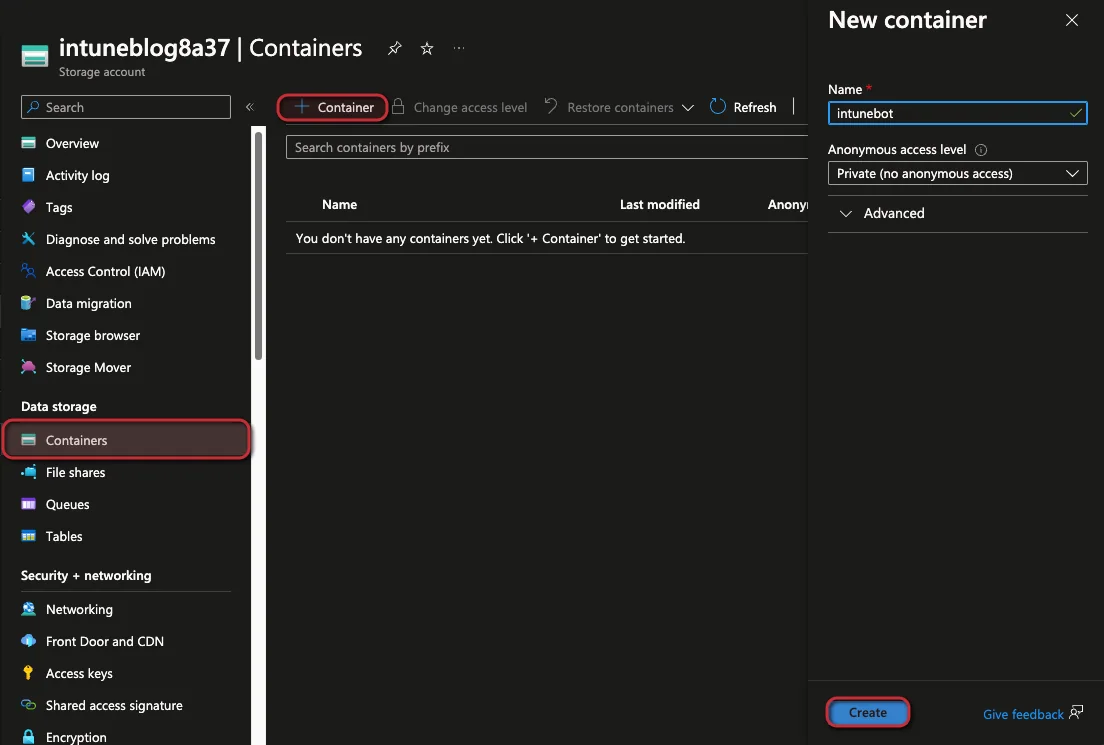The height and width of the screenshot is (745, 1104).
Task: Click the Activity log icon
Action: pyautogui.click(x=28, y=175)
